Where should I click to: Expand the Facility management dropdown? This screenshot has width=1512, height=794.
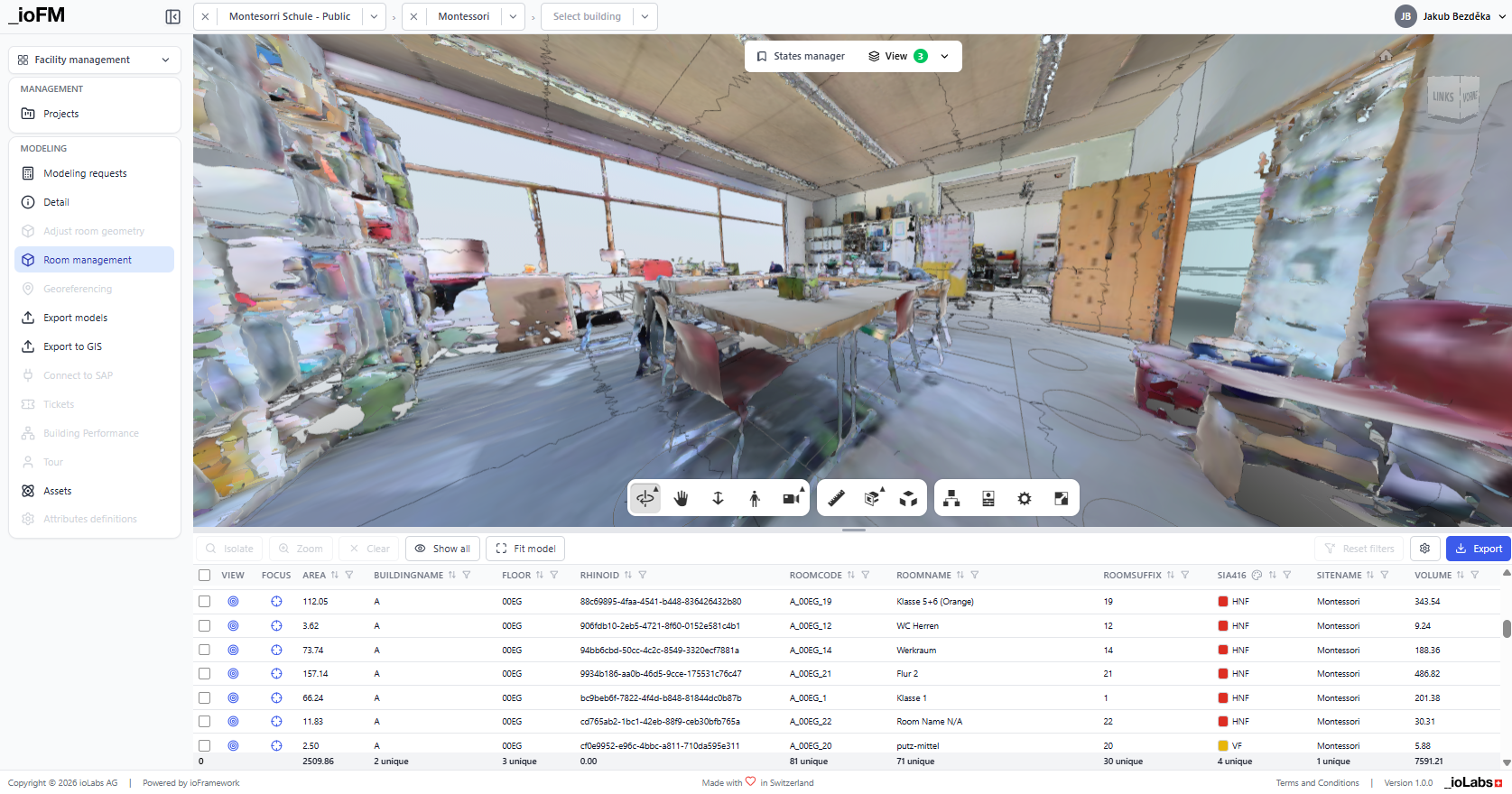coord(95,60)
